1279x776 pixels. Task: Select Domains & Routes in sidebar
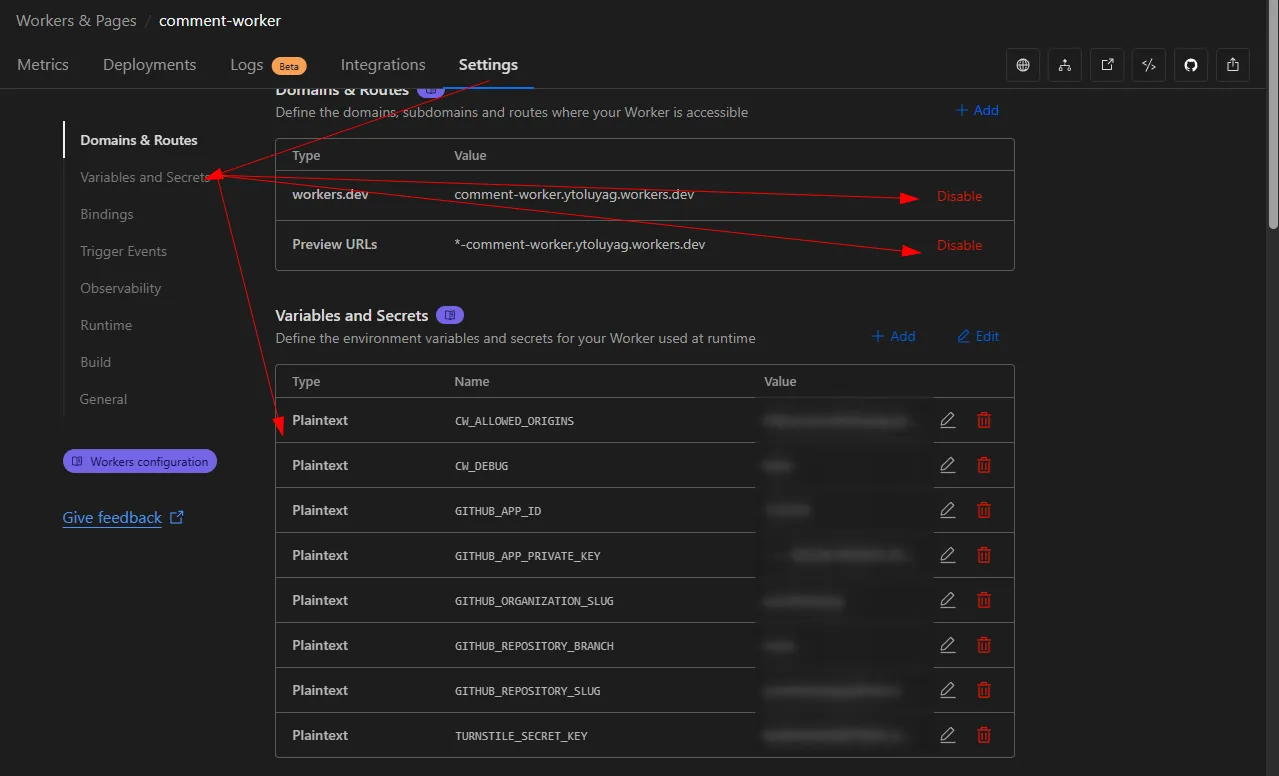[x=139, y=140]
